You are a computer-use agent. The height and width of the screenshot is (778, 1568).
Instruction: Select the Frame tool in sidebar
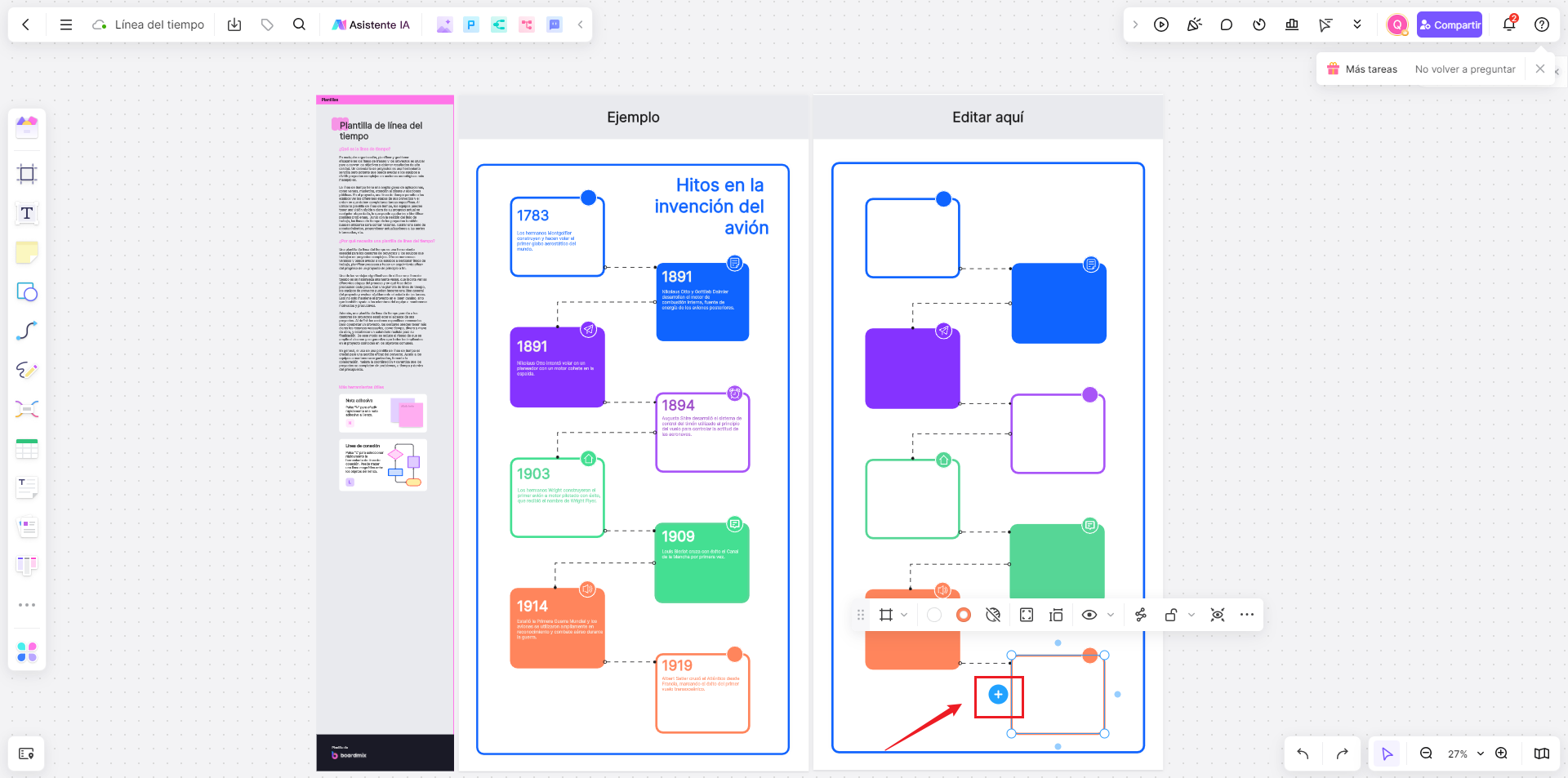[27, 174]
